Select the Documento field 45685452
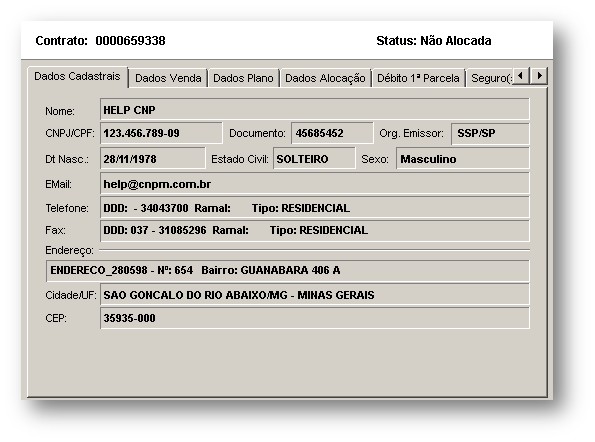595x442 pixels. click(332, 133)
